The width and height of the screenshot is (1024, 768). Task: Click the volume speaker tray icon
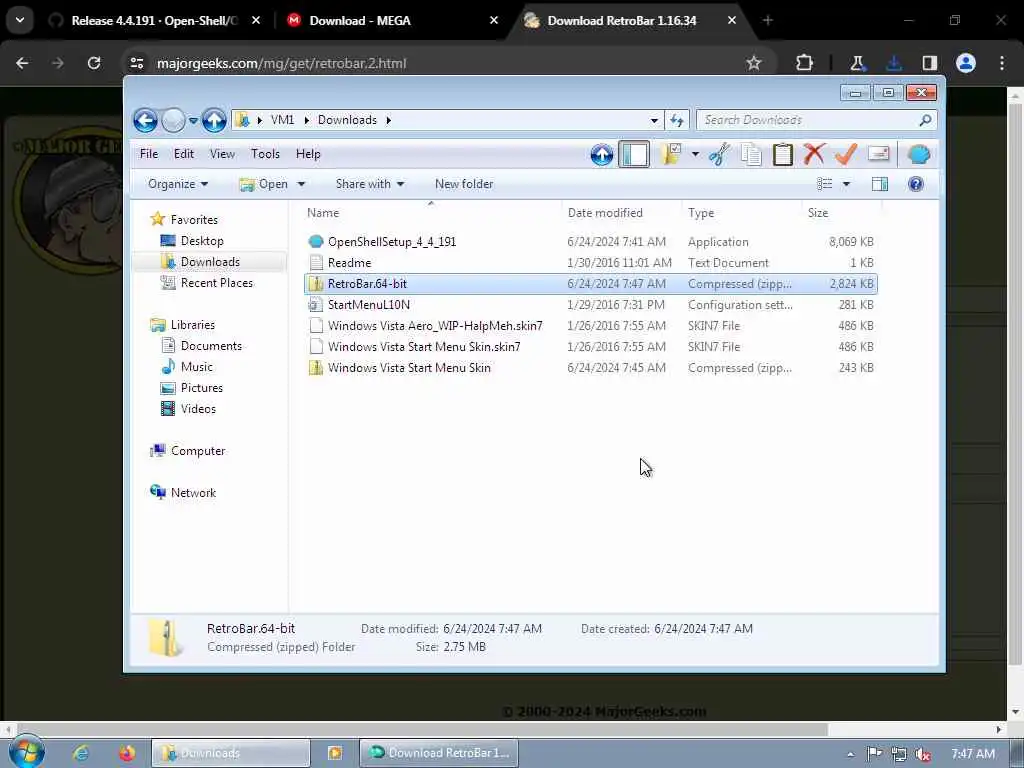pyautogui.click(x=922, y=754)
